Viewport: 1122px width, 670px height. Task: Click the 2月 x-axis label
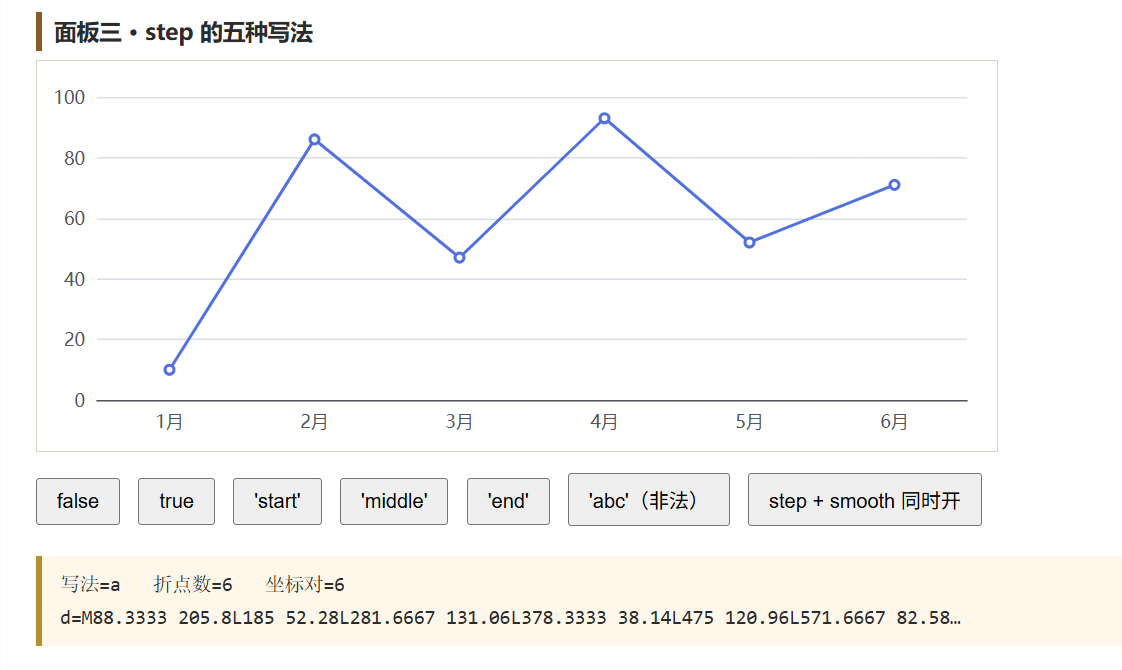coord(314,422)
